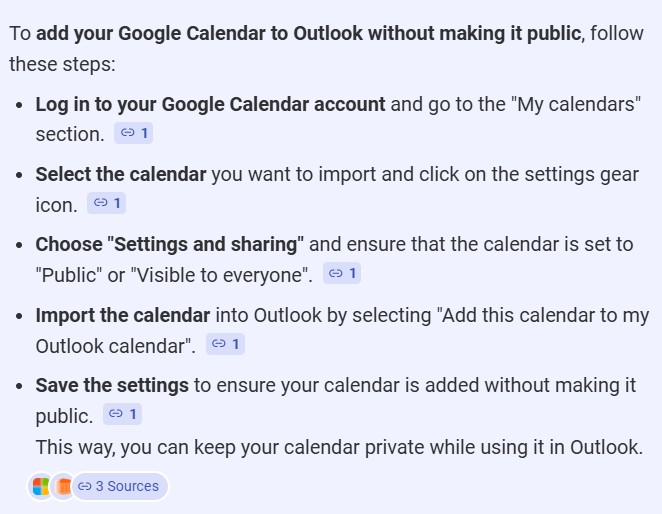Open citation 1 after "My calendars" section
The height and width of the screenshot is (514, 662).
click(133, 133)
